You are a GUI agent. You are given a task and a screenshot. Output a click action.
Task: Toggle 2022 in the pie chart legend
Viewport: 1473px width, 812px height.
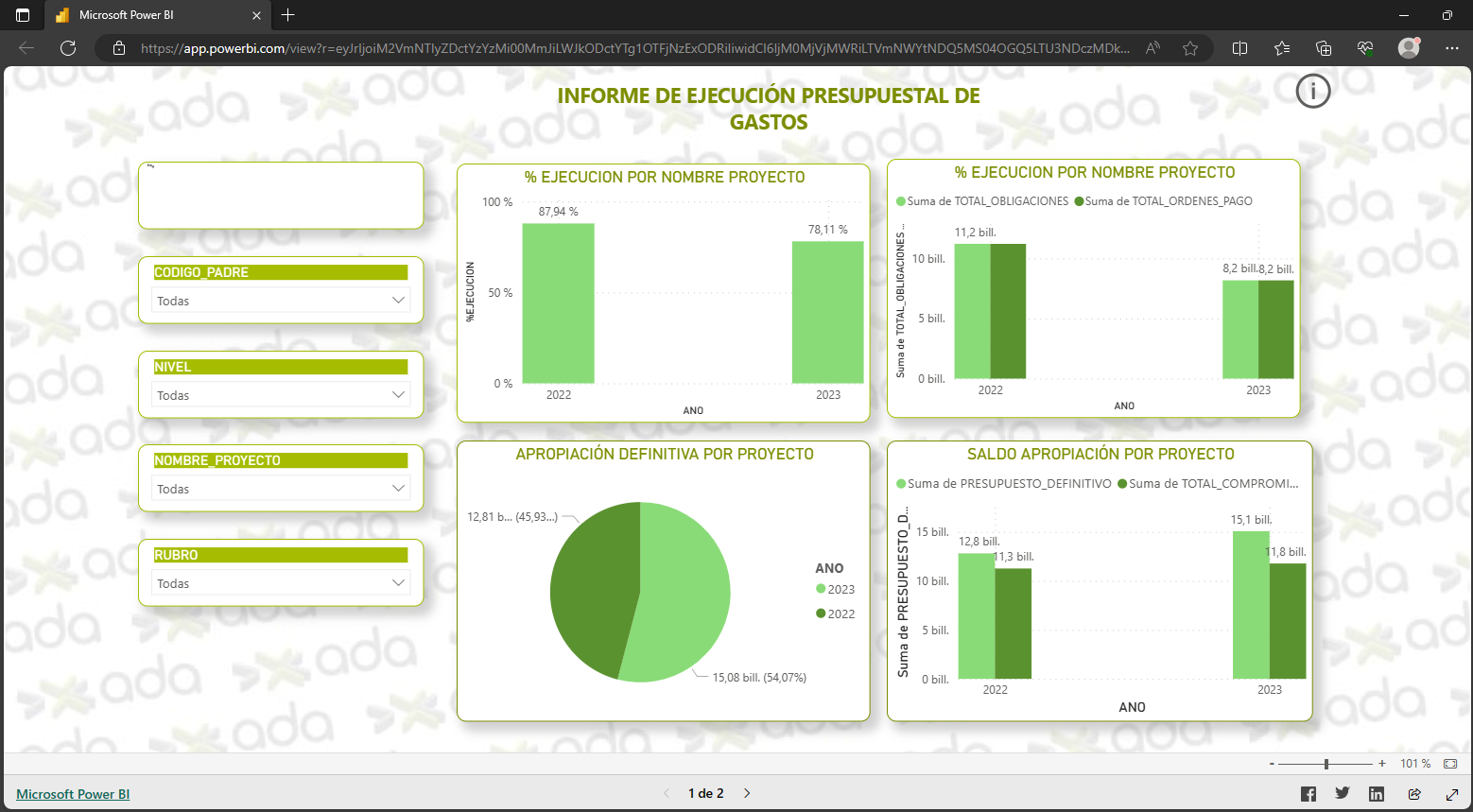tap(835, 613)
